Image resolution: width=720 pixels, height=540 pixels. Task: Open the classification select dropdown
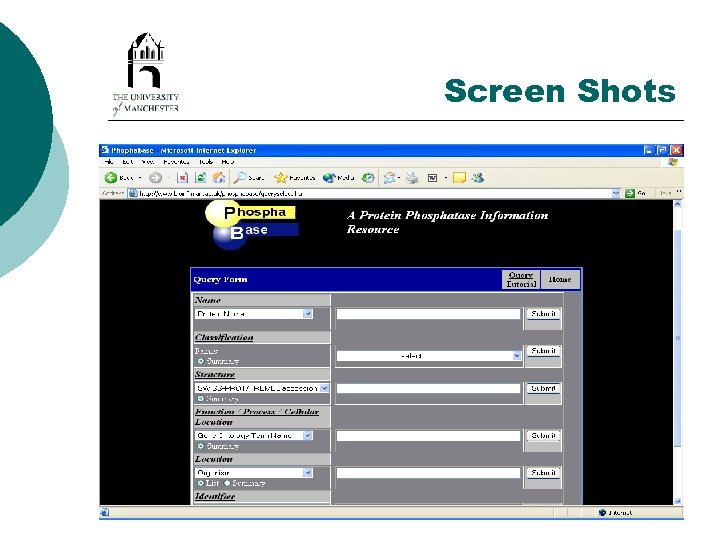coord(429,355)
